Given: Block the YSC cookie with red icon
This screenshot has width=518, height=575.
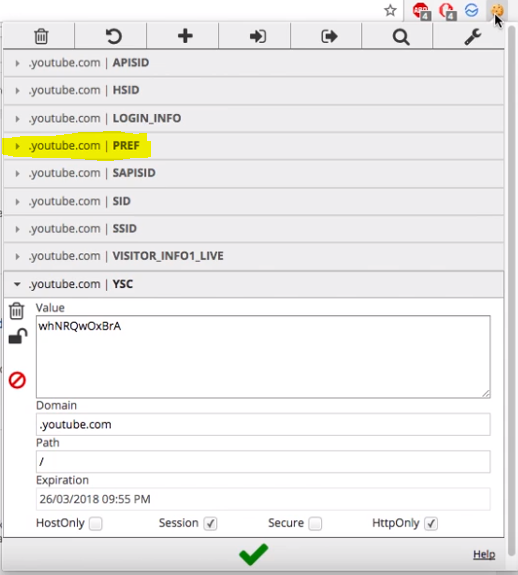Looking at the screenshot, I should pyautogui.click(x=17, y=380).
